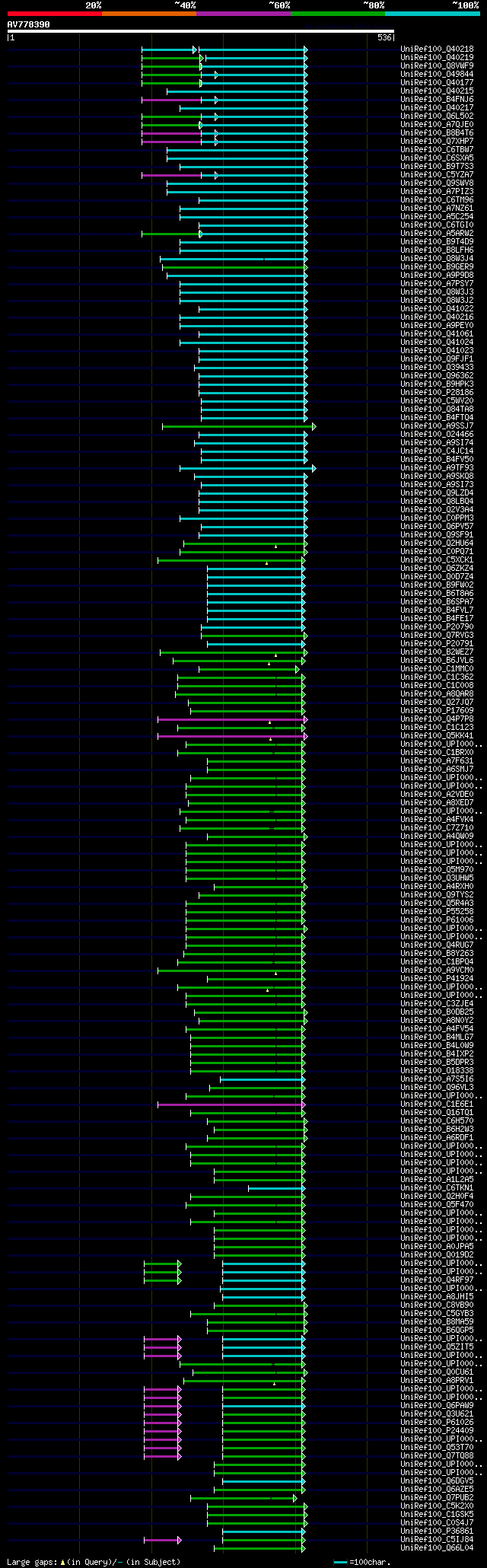Click the purple ~60% identity legend swatch
Image resolution: width=487 pixels, height=1568 pixels.
(243, 14)
